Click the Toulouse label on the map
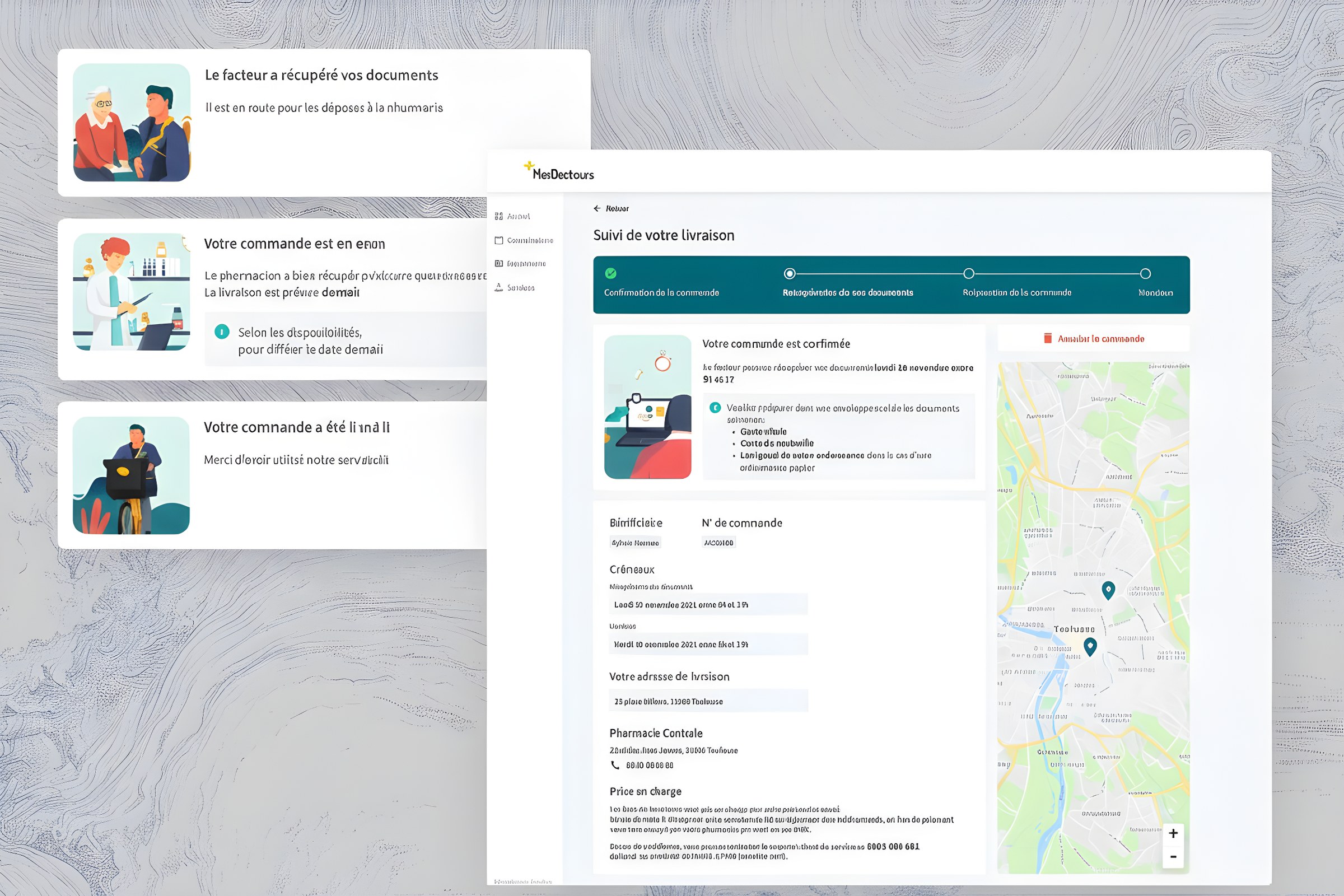This screenshot has height=896, width=1344. pos(1074,629)
